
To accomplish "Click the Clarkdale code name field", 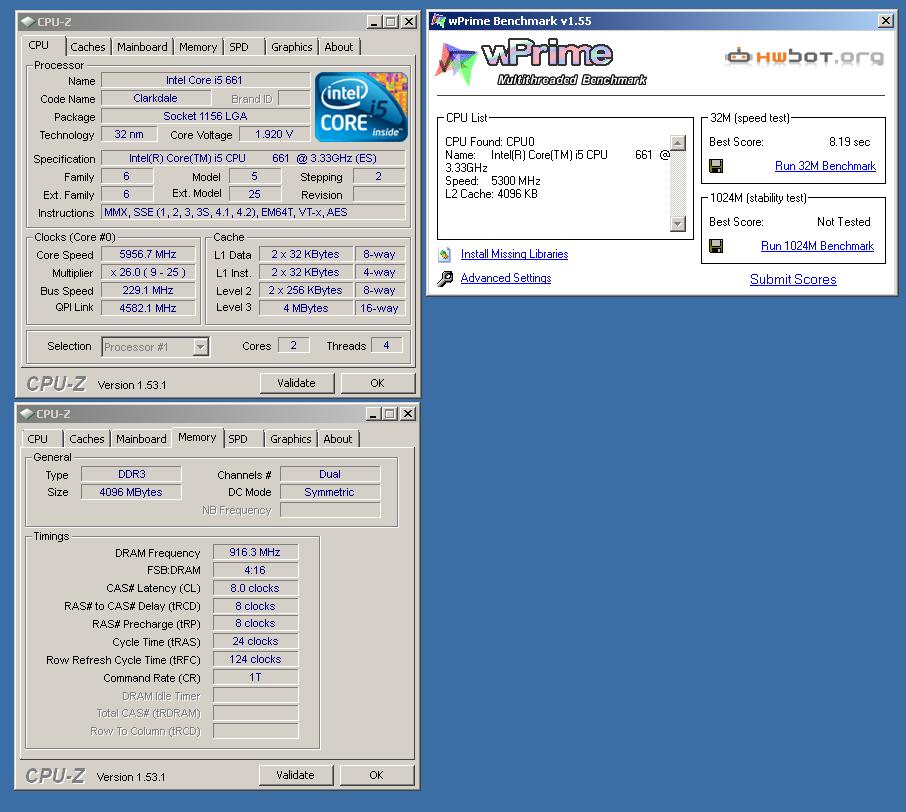I will [x=155, y=98].
